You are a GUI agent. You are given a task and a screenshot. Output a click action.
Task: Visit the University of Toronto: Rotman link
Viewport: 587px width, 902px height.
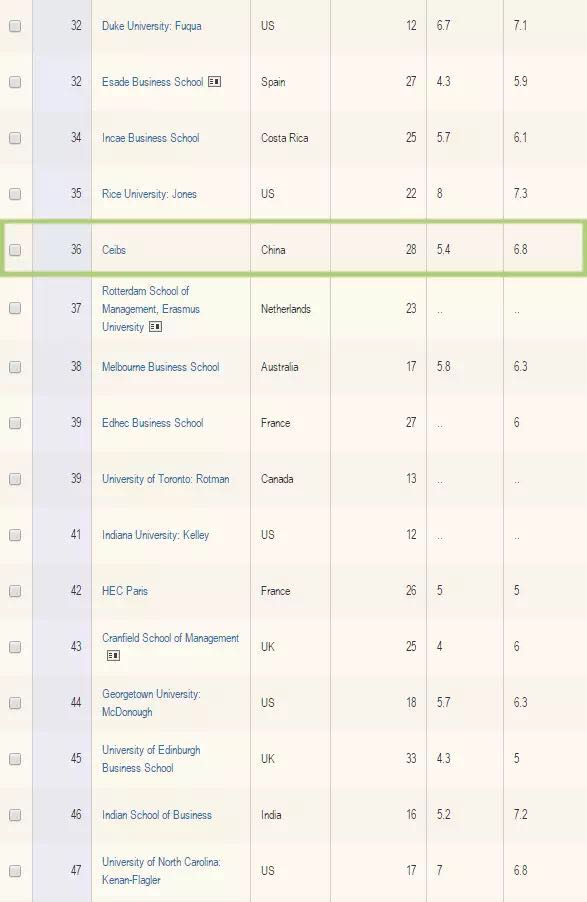165,479
